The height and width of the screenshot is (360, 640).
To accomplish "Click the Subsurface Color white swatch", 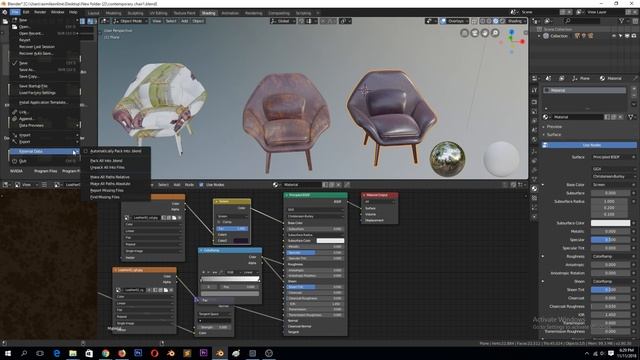I will [x=611, y=223].
